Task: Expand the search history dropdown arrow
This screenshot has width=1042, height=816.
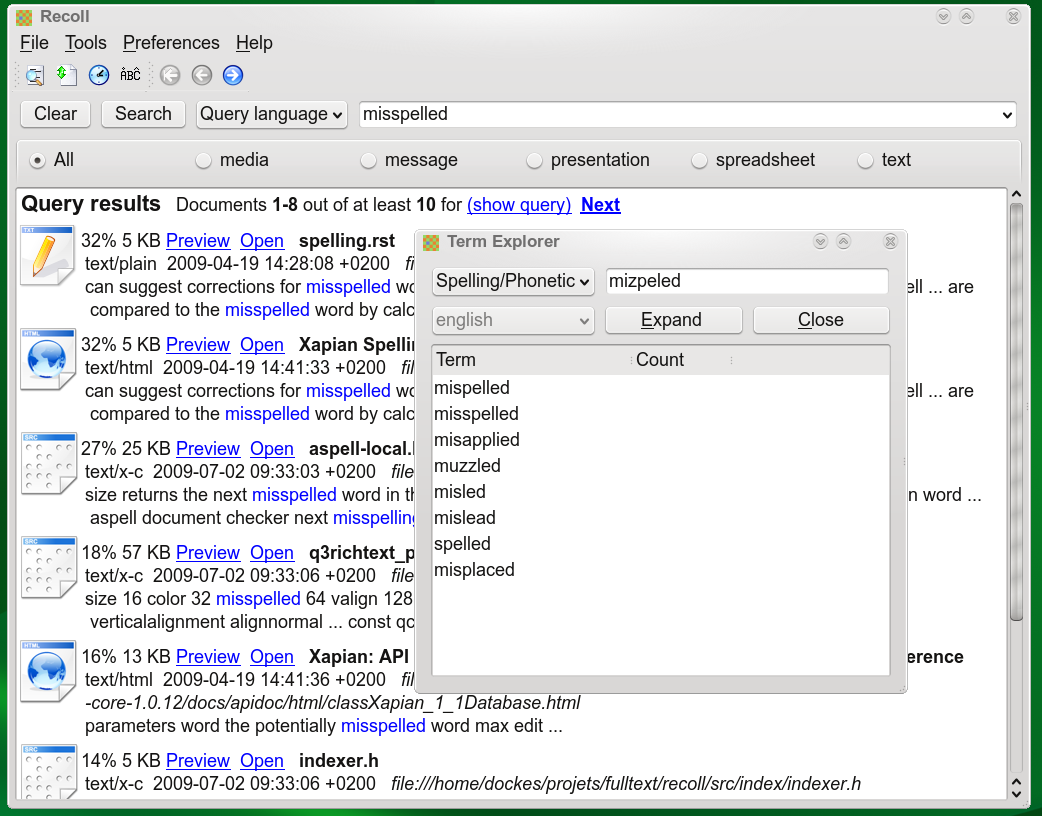Action: click(1006, 115)
